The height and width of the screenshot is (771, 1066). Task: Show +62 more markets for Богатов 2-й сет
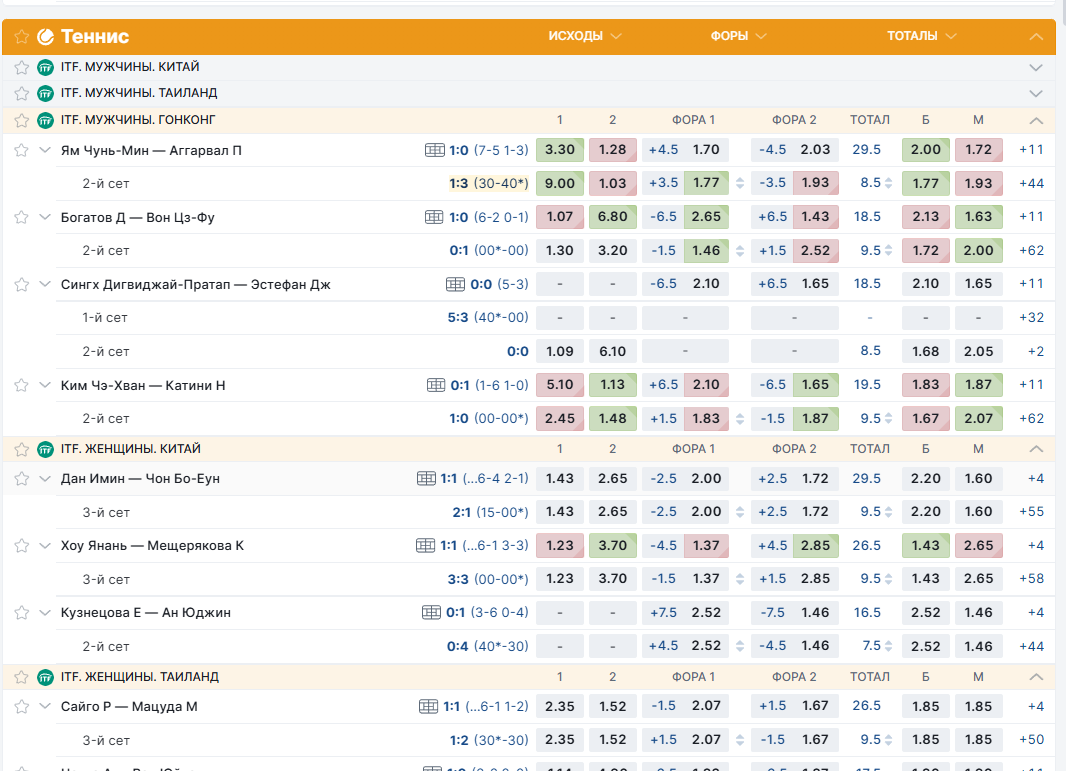click(x=1030, y=251)
